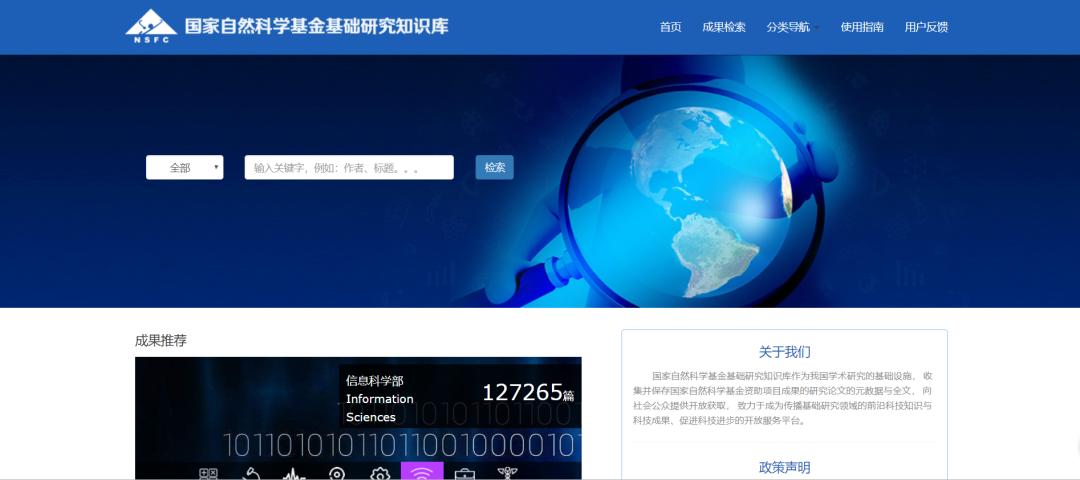Select the calculator math sciences icon
This screenshot has width=1080, height=480.
point(208,473)
